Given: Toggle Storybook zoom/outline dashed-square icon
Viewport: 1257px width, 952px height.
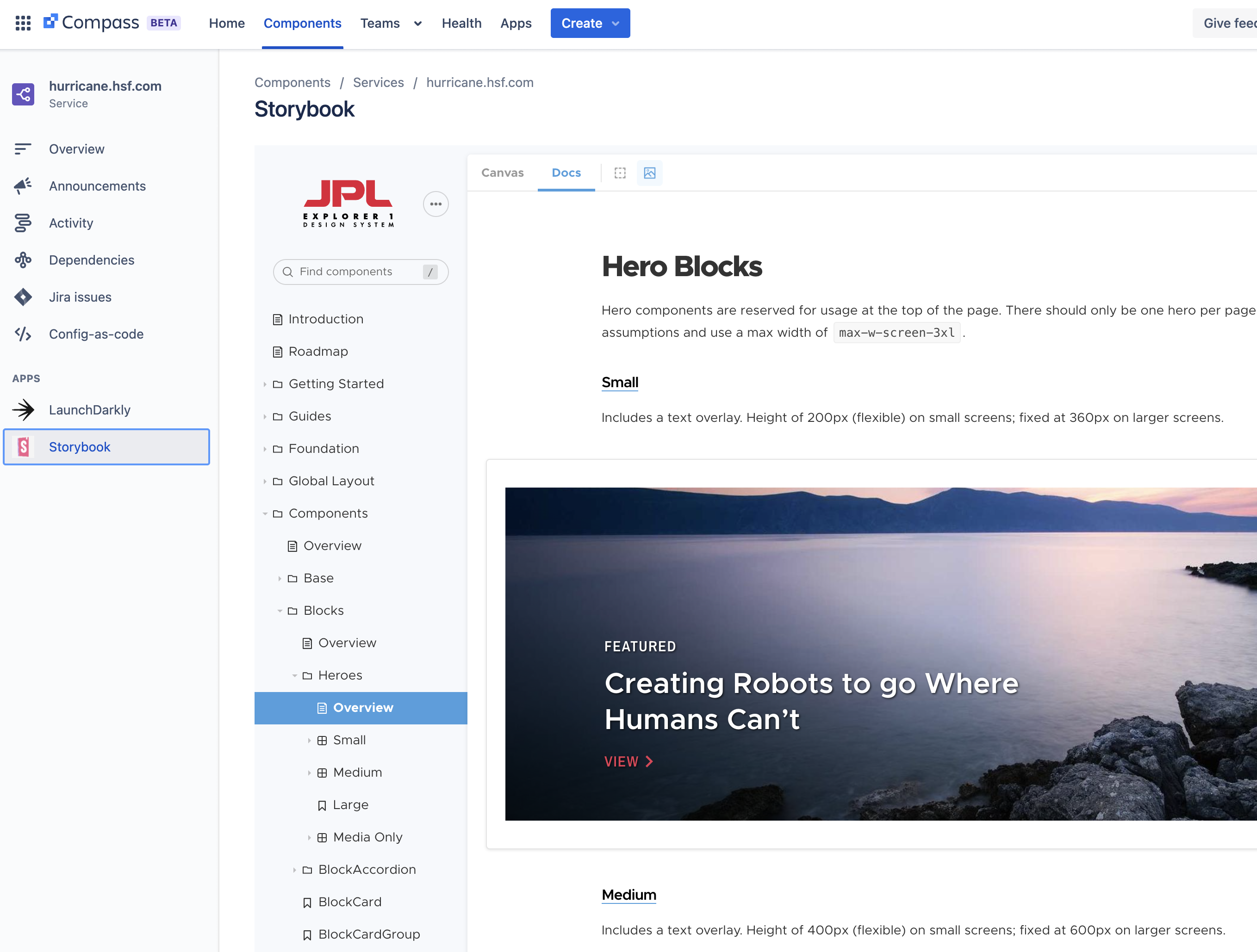Looking at the screenshot, I should click(x=620, y=173).
